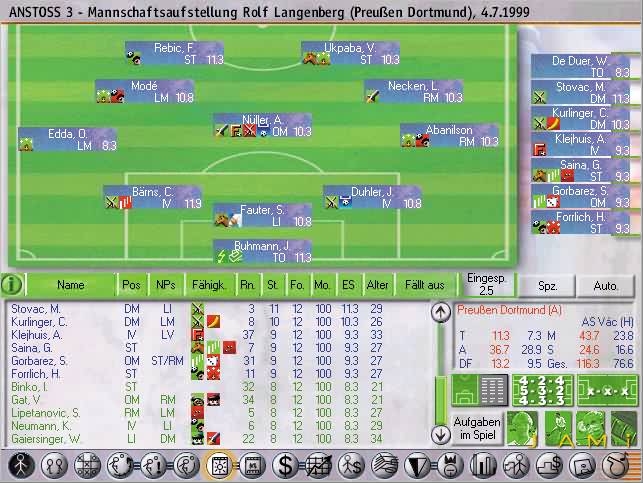
Task: Select striker Rebic, F. on the pitch
Action: click(x=174, y=53)
